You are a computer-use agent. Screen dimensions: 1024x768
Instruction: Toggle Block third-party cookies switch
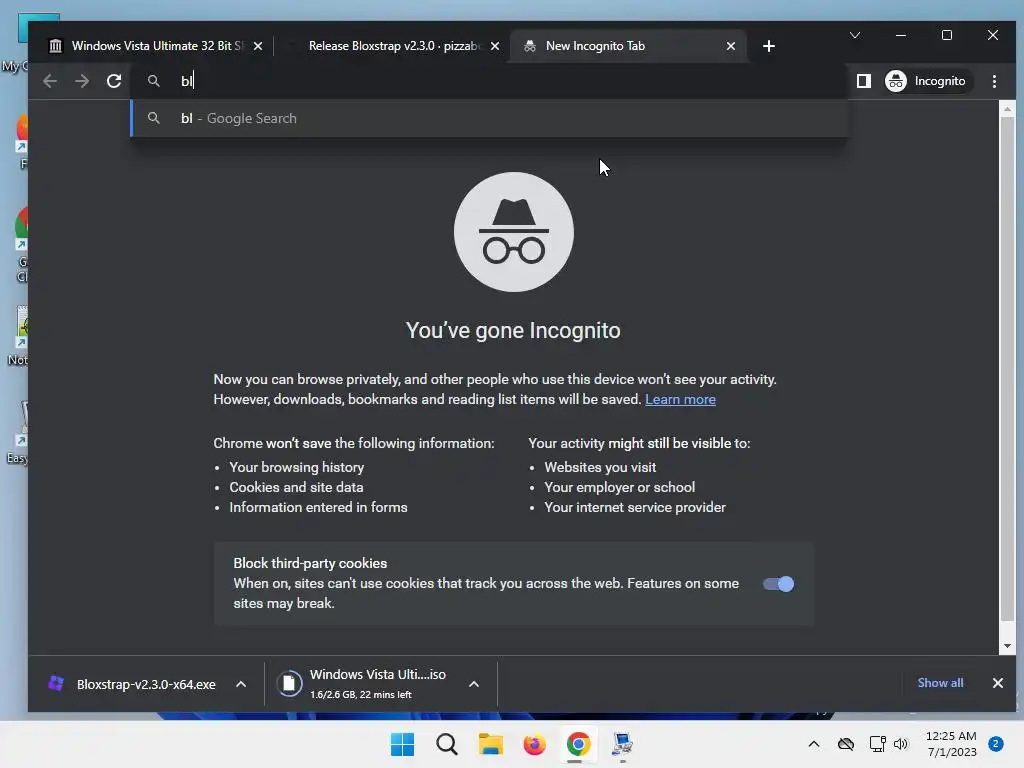tap(778, 584)
